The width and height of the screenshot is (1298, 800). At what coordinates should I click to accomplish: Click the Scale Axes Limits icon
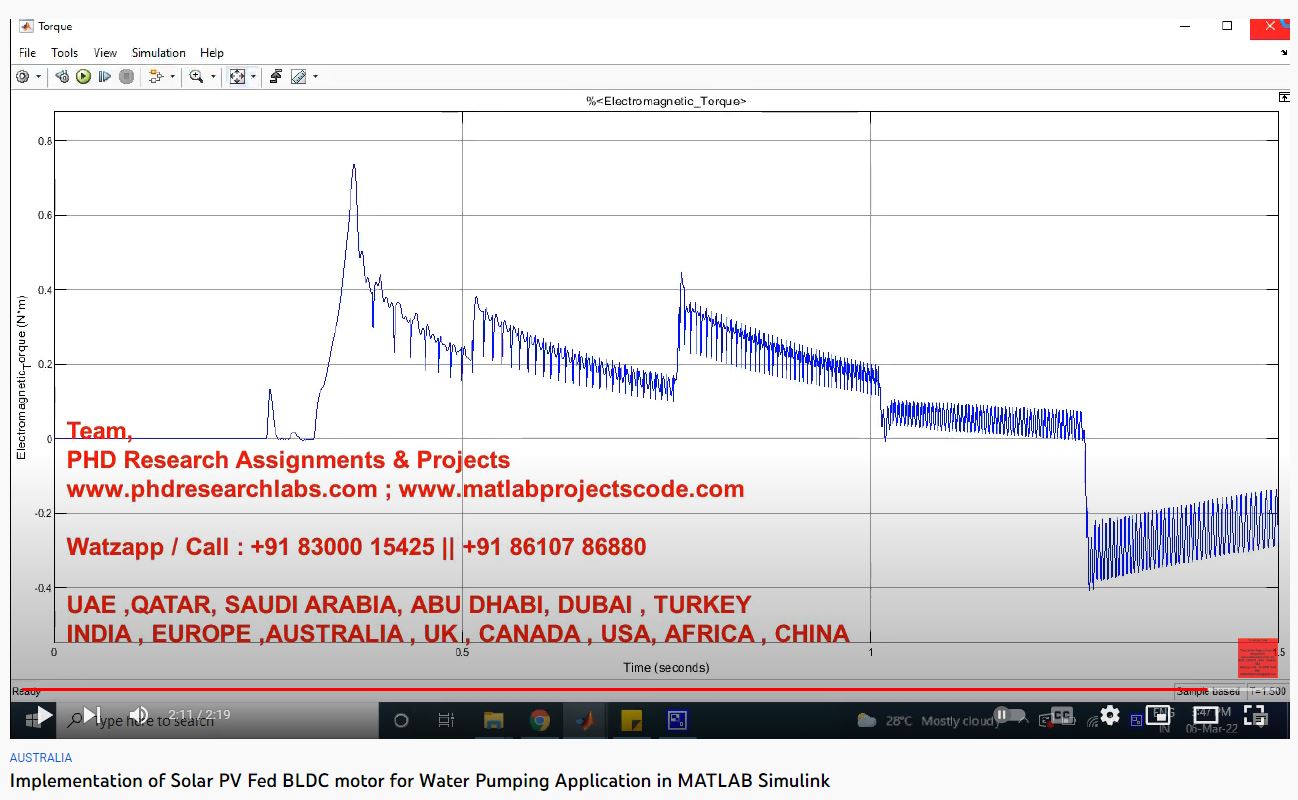pos(237,76)
